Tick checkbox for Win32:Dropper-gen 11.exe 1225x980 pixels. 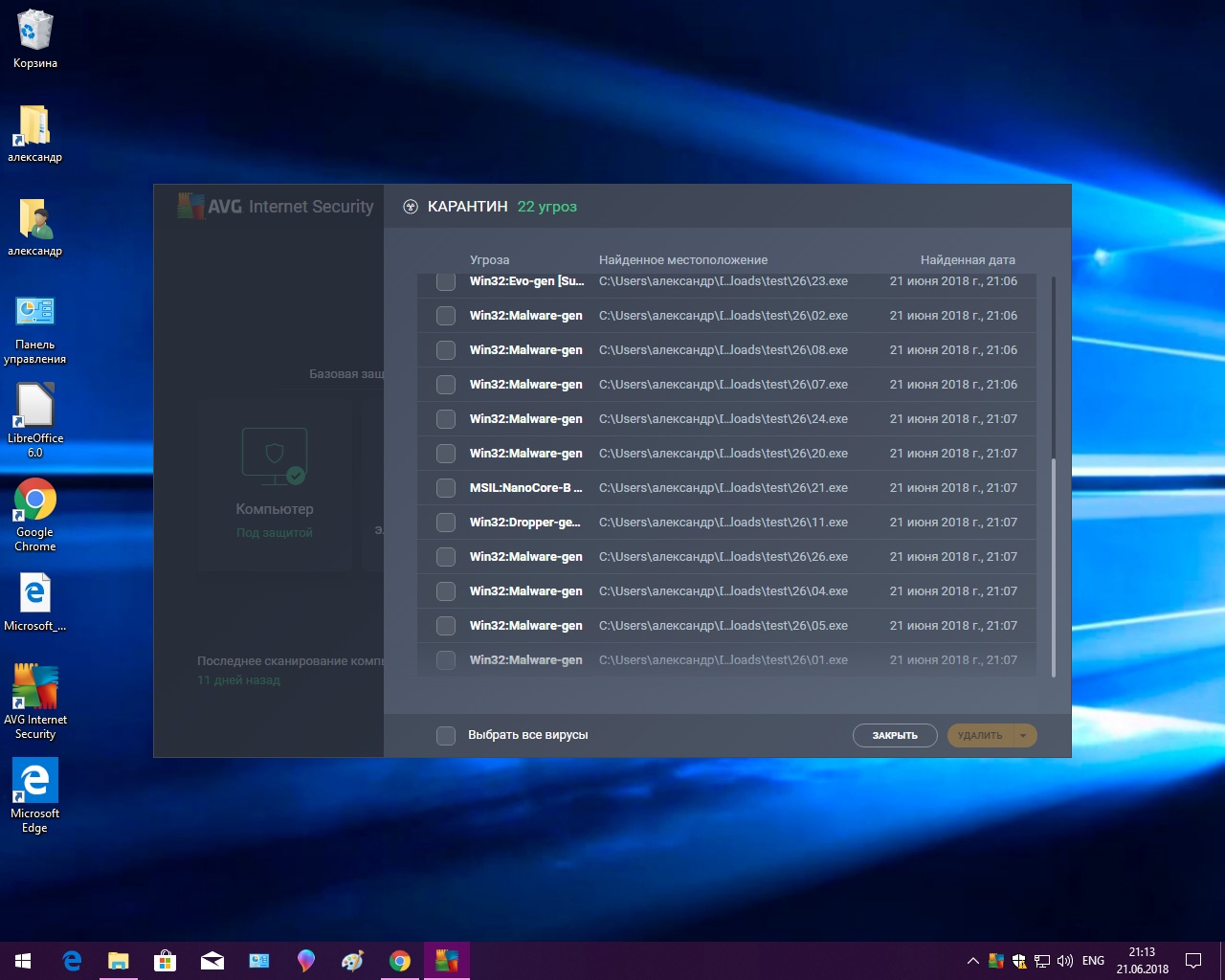pyautogui.click(x=446, y=523)
